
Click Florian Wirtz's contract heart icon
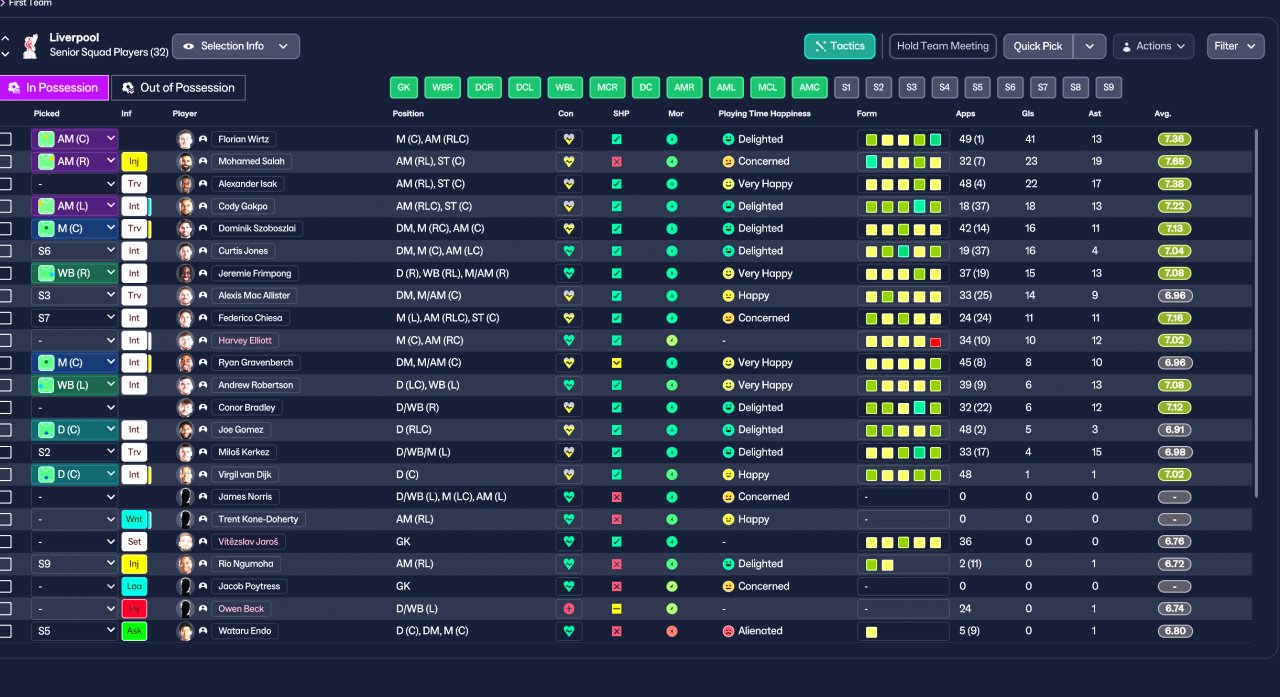pos(568,139)
